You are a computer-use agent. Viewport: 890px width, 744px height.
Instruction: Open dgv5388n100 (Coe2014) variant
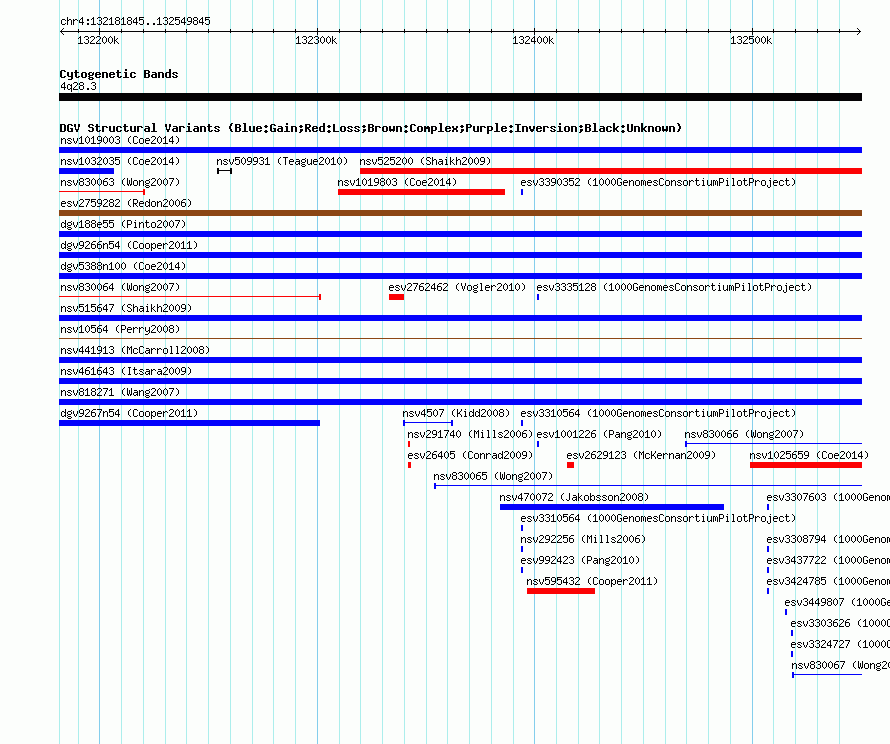(123, 266)
